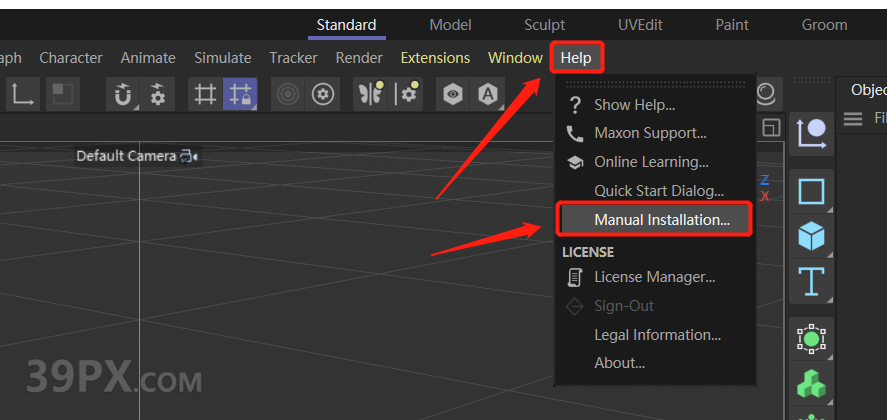This screenshot has height=420, width=887.
Task: Open snap settings gear icon
Action: click(x=157, y=95)
